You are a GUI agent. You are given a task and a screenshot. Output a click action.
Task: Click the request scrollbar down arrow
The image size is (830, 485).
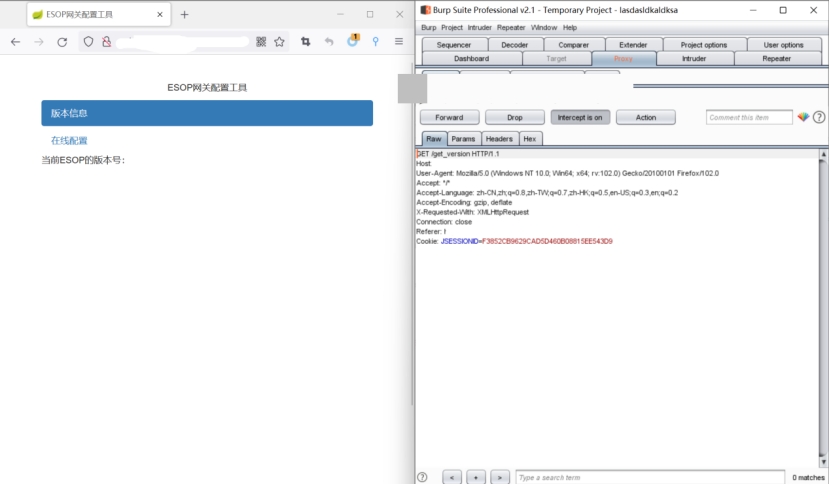pos(823,462)
